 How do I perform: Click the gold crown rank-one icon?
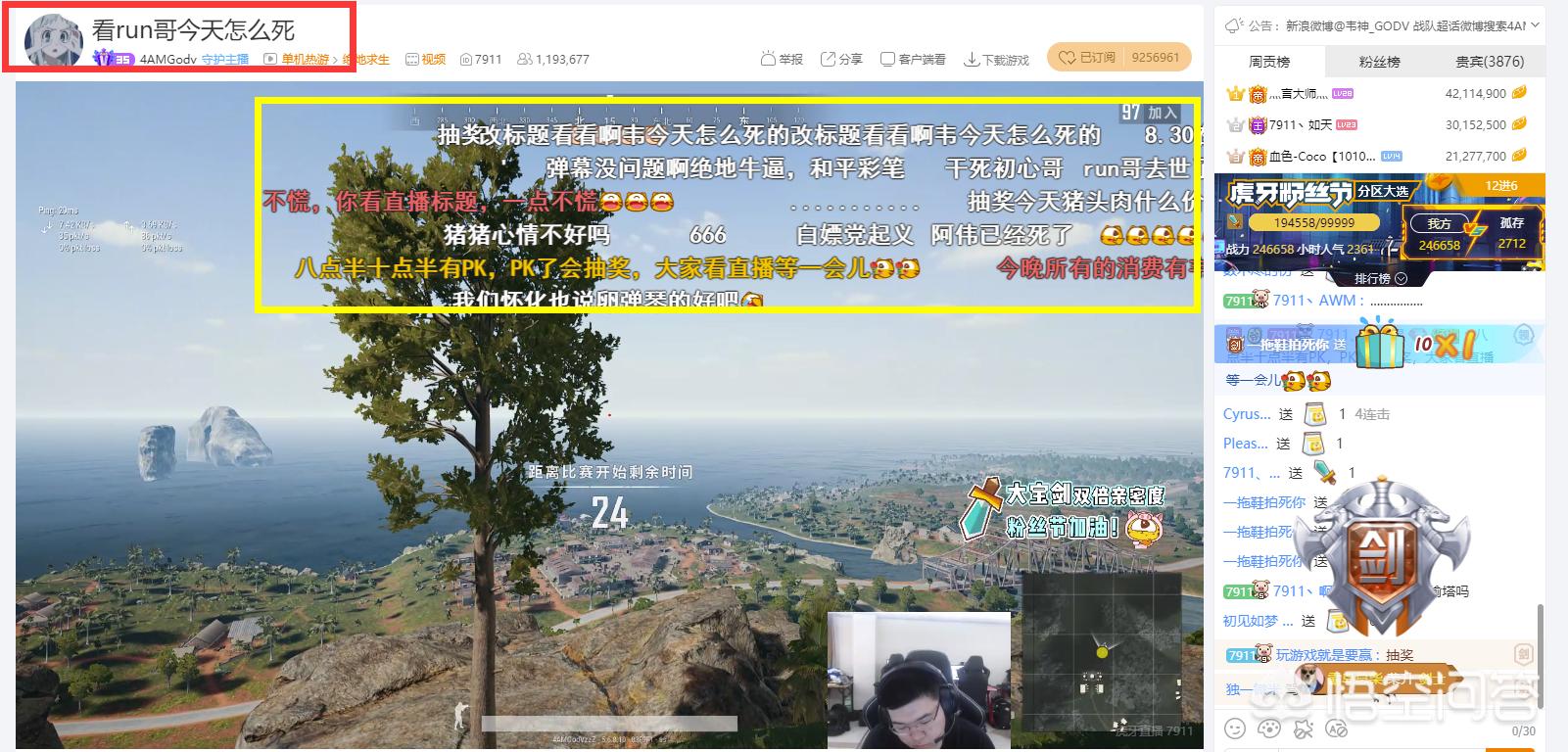coord(1235,94)
